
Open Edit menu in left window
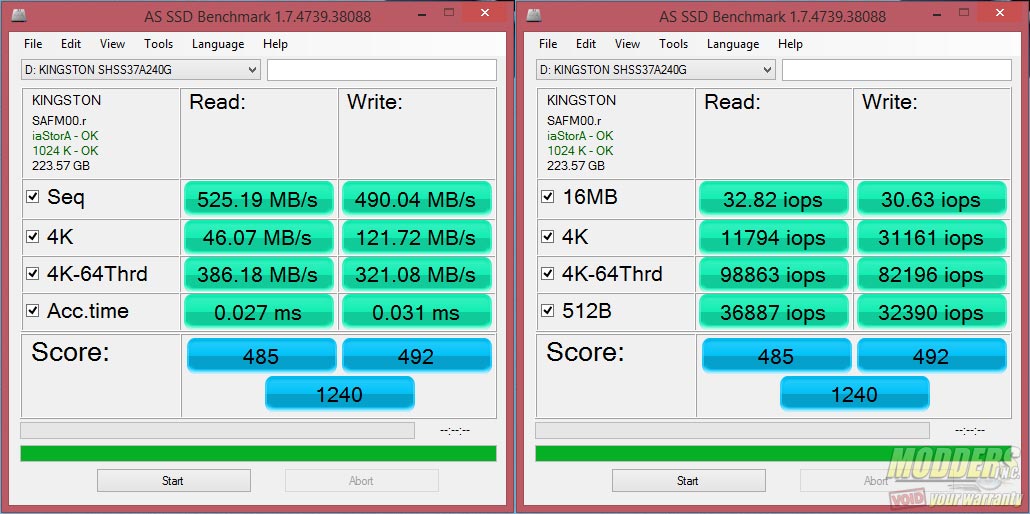click(71, 44)
